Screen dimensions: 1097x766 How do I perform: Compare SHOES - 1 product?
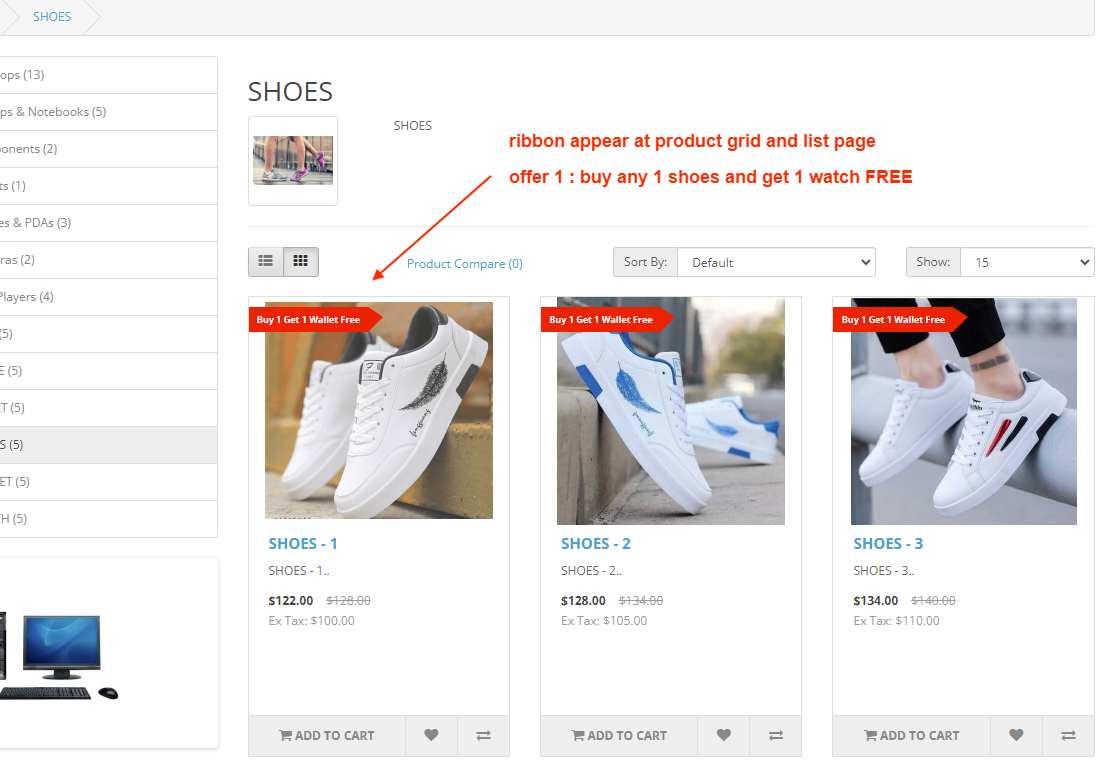[x=483, y=735]
